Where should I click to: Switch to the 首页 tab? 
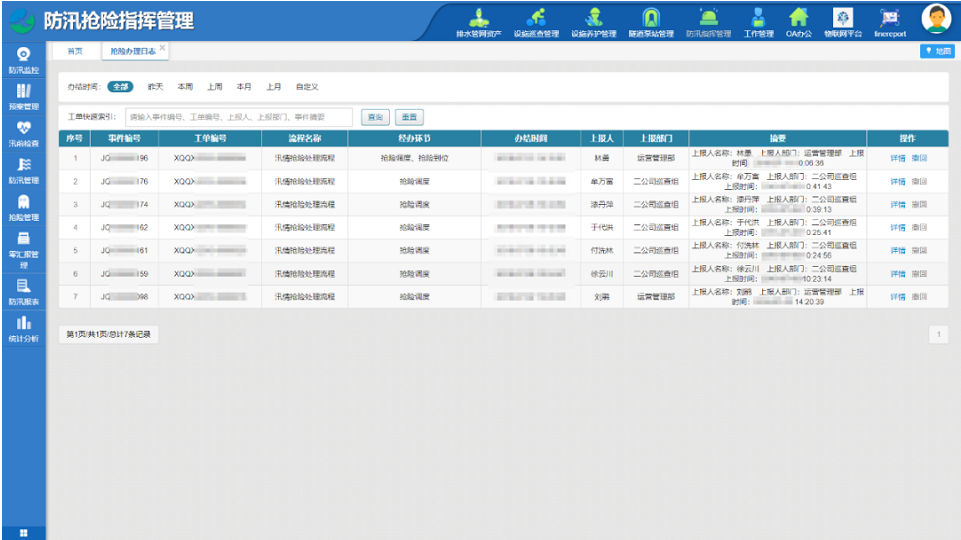[75, 51]
